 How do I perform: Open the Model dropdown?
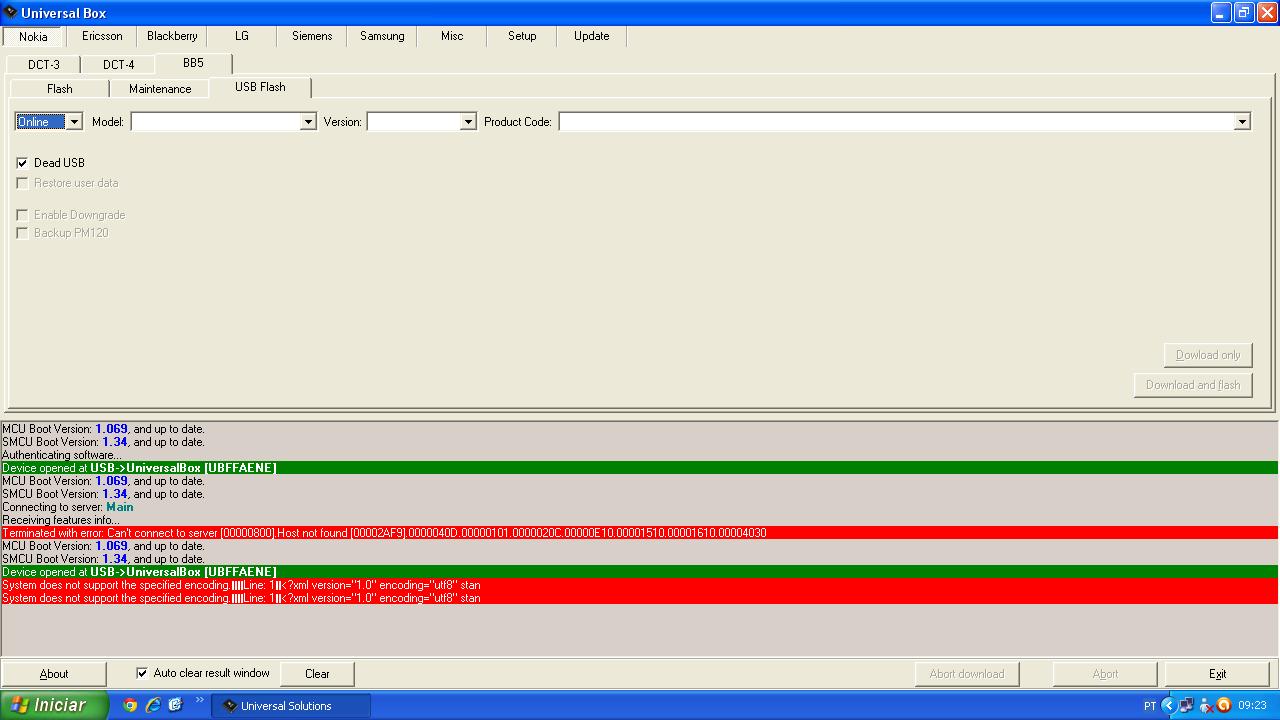pos(308,122)
